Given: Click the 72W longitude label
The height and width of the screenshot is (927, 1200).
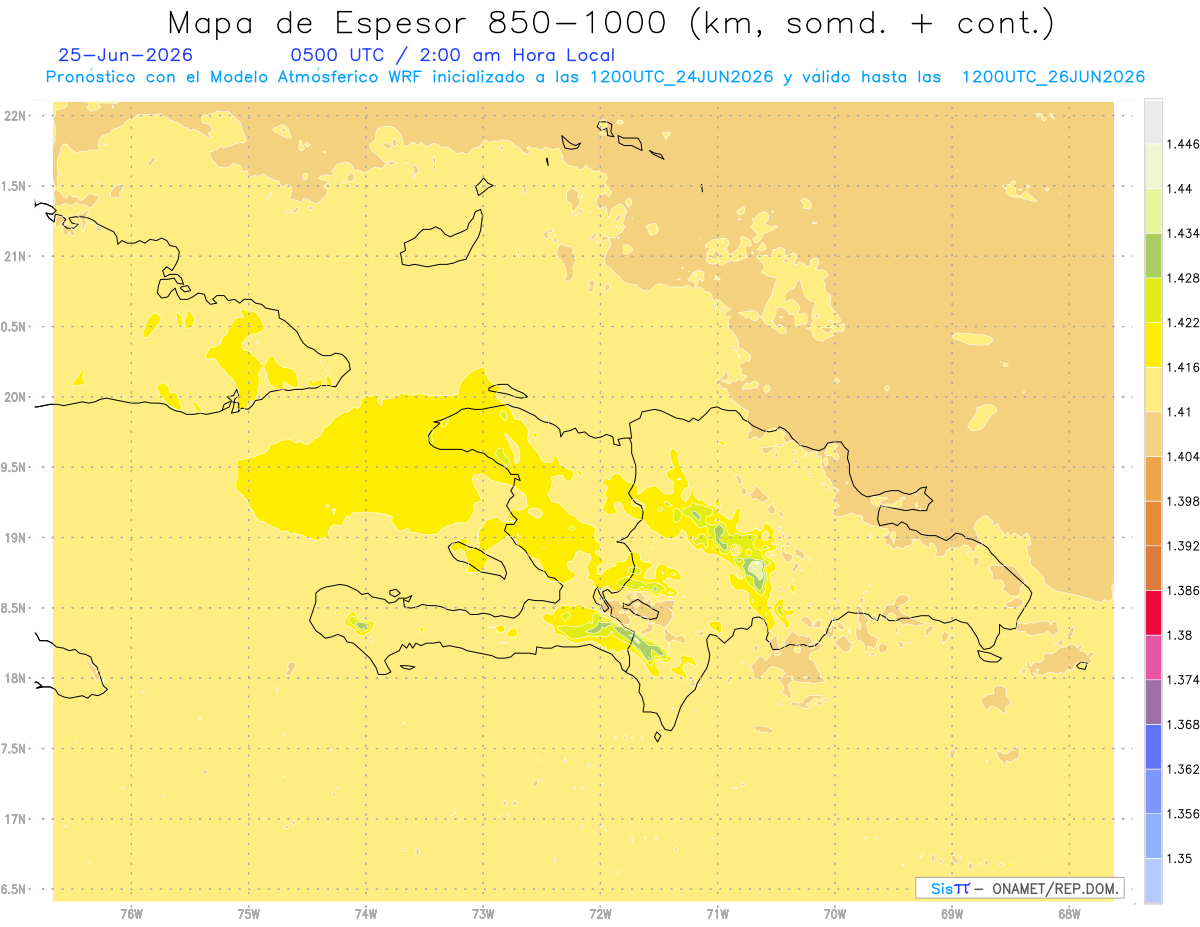Looking at the screenshot, I should point(600,914).
